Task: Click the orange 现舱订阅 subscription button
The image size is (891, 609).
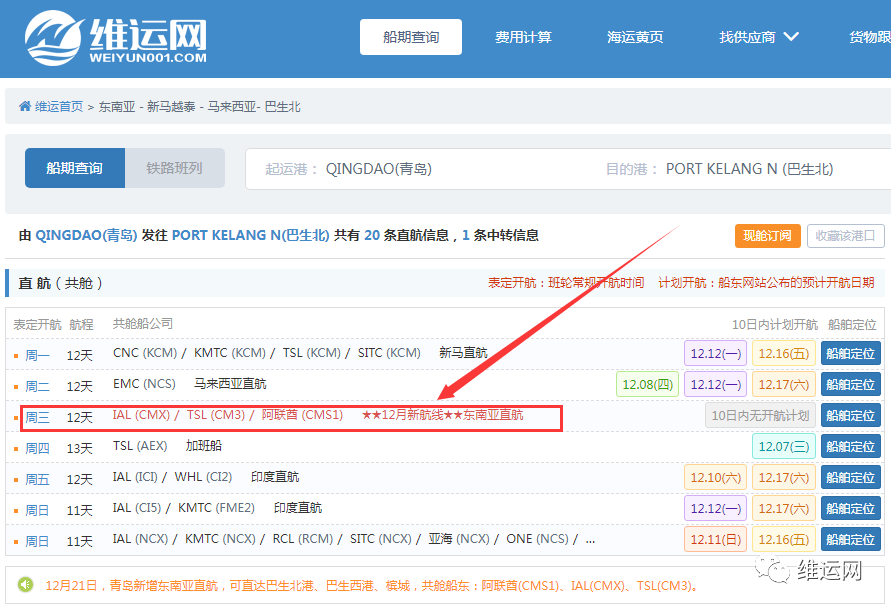Action: coord(767,236)
